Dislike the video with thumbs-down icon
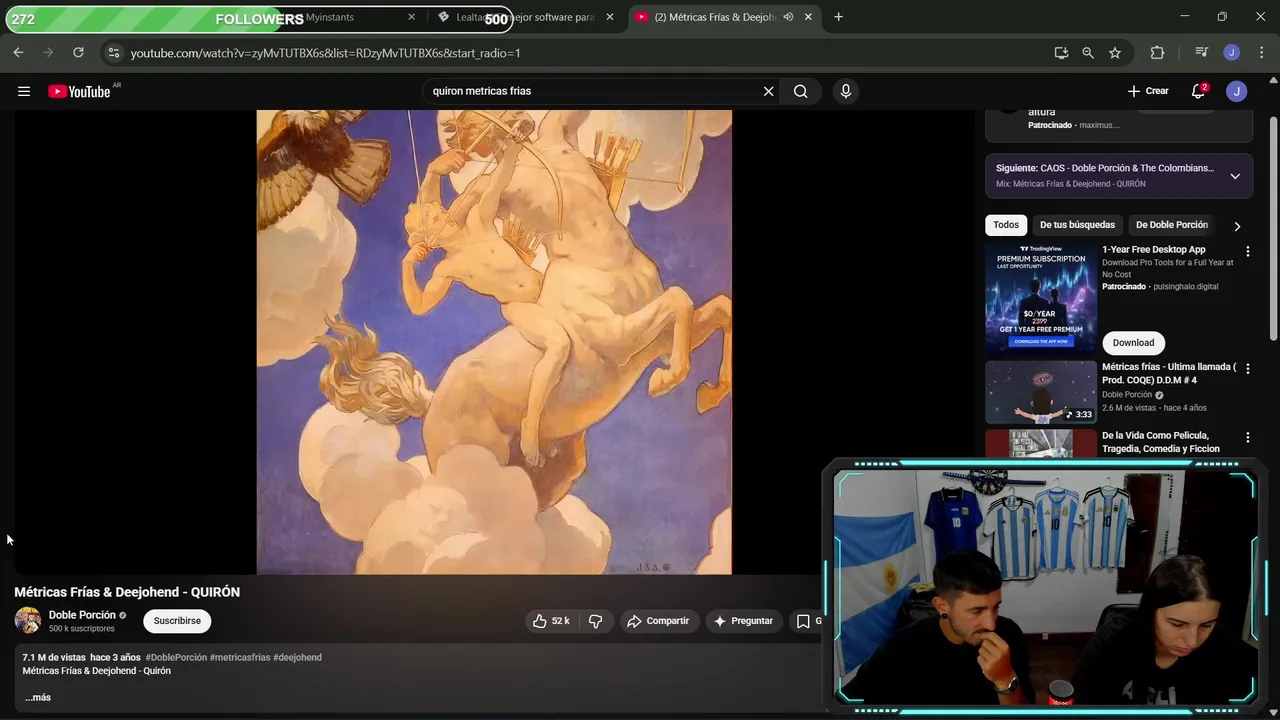 [x=595, y=621]
